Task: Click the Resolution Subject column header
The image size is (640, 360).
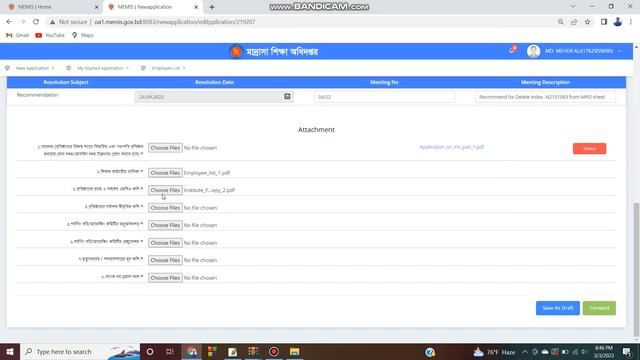Action: [66, 82]
